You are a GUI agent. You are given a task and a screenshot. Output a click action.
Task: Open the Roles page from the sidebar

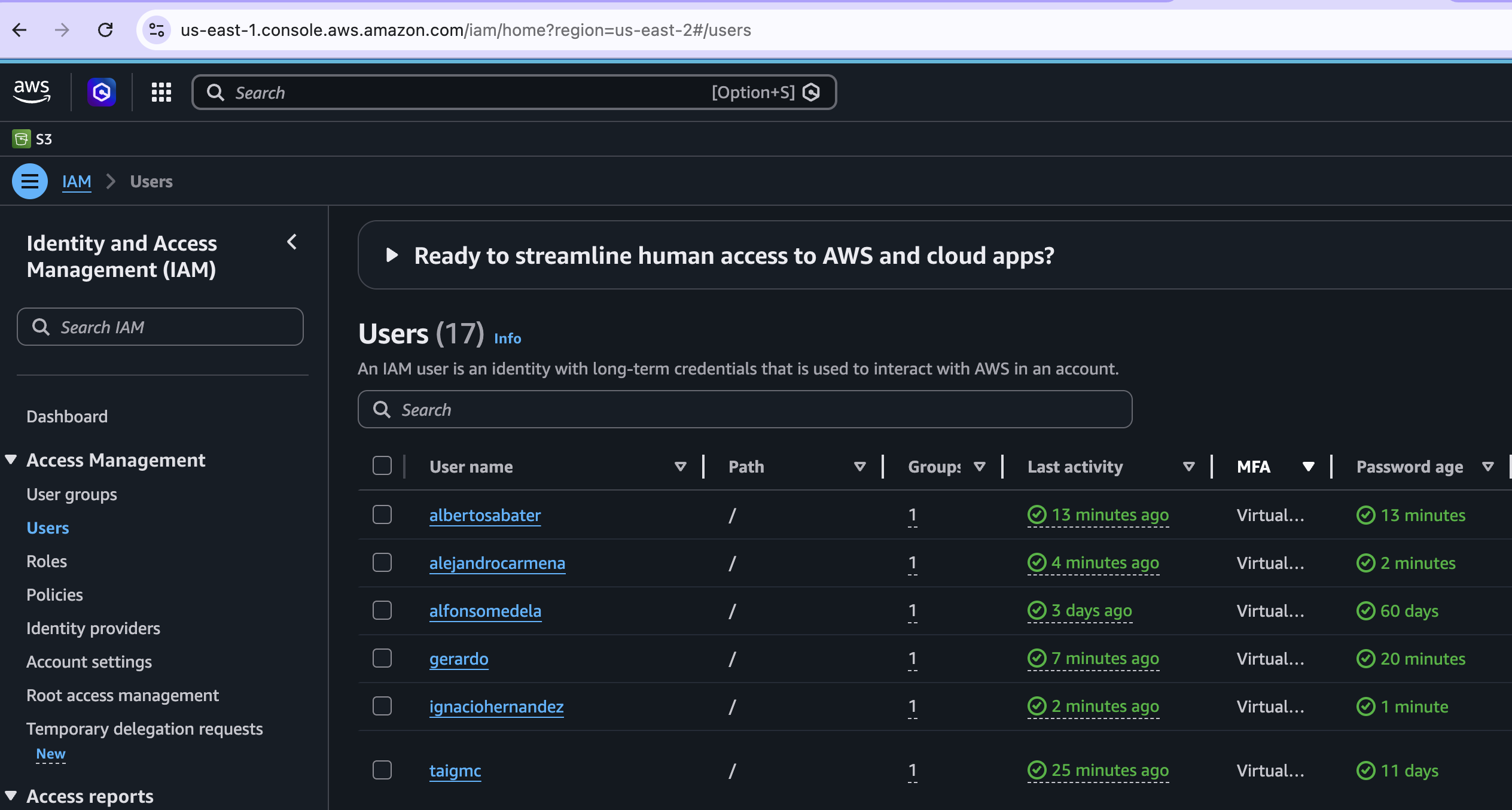point(47,561)
